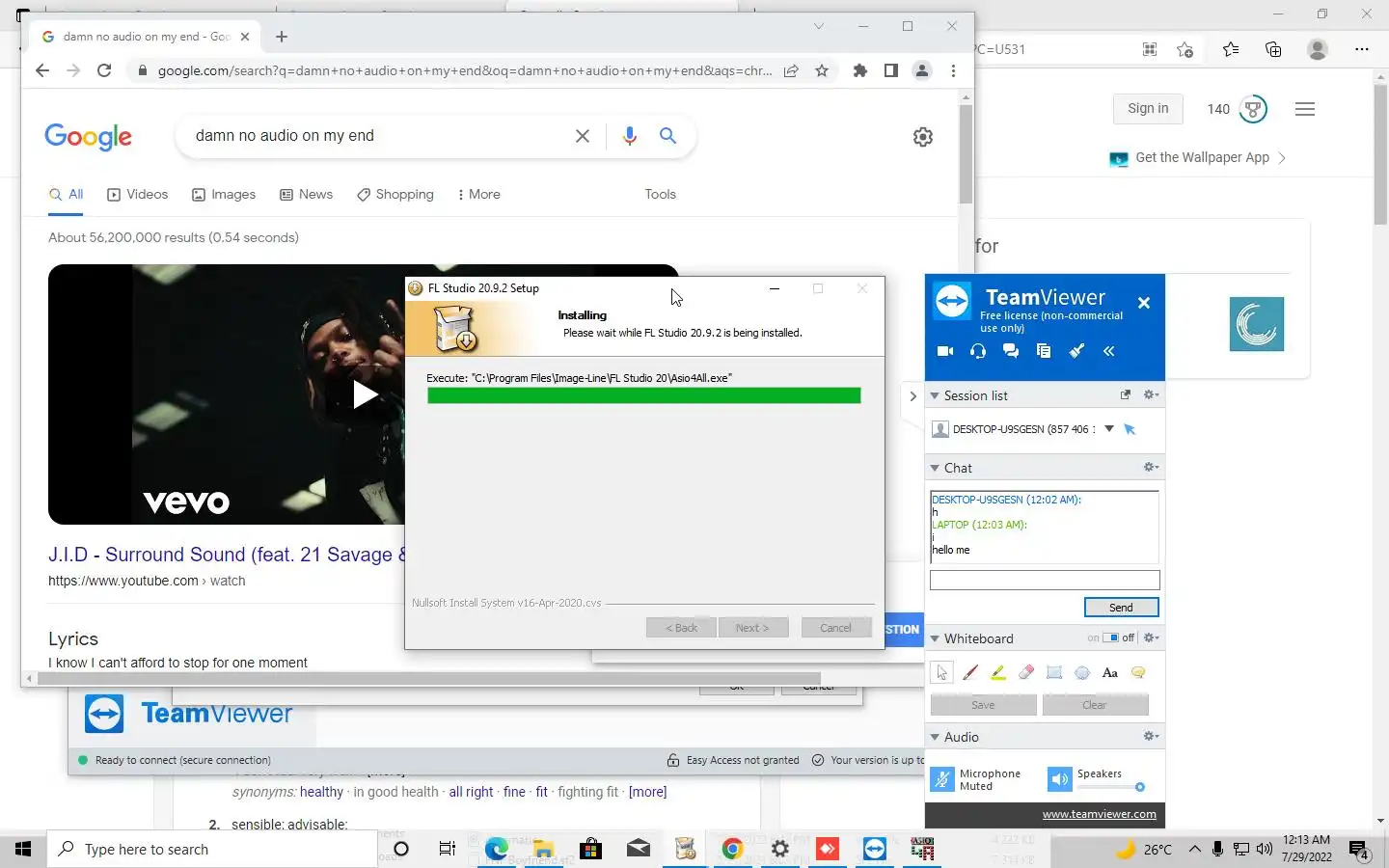Select the whiteboard ellipse tool
The width and height of the screenshot is (1389, 868).
pyautogui.click(x=1082, y=673)
